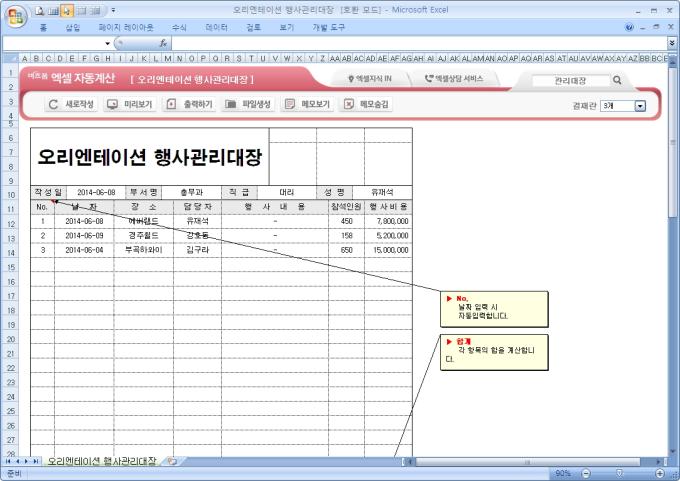680x481 pixels.
Task: Click the select-all corner of the grid
Action: pyautogui.click(x=10, y=58)
